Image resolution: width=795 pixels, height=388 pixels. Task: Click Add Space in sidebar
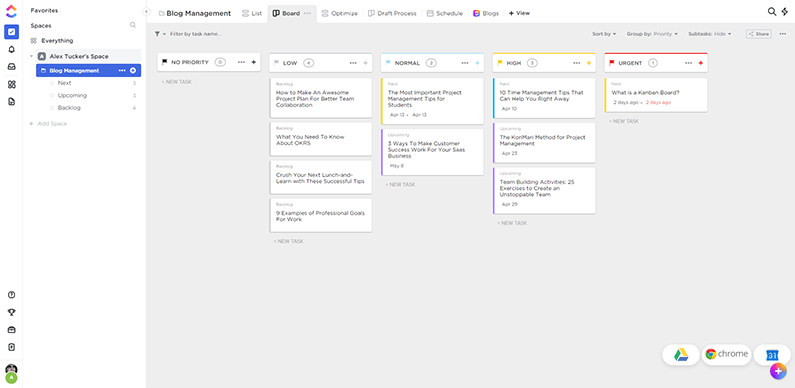pos(48,124)
